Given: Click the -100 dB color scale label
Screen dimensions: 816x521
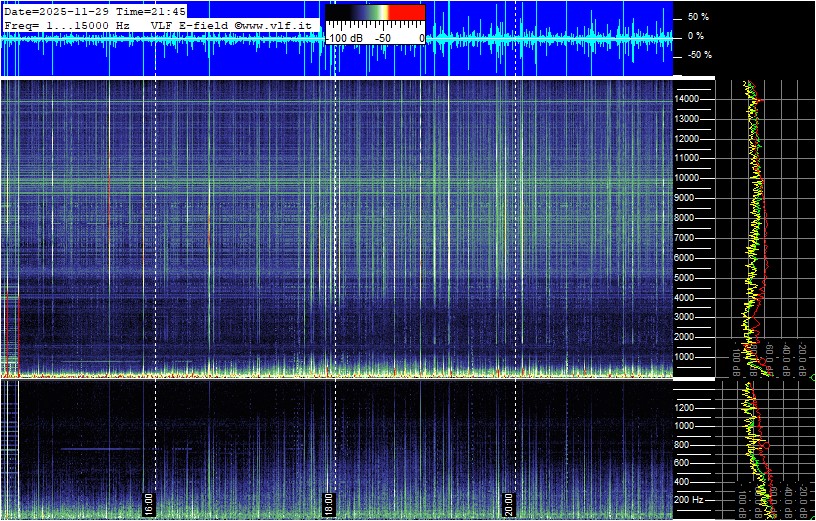Looking at the screenshot, I should (x=344, y=37).
